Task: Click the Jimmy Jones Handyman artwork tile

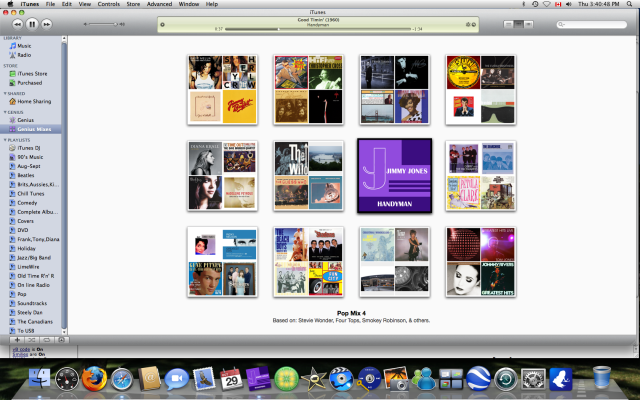Action: pyautogui.click(x=395, y=176)
